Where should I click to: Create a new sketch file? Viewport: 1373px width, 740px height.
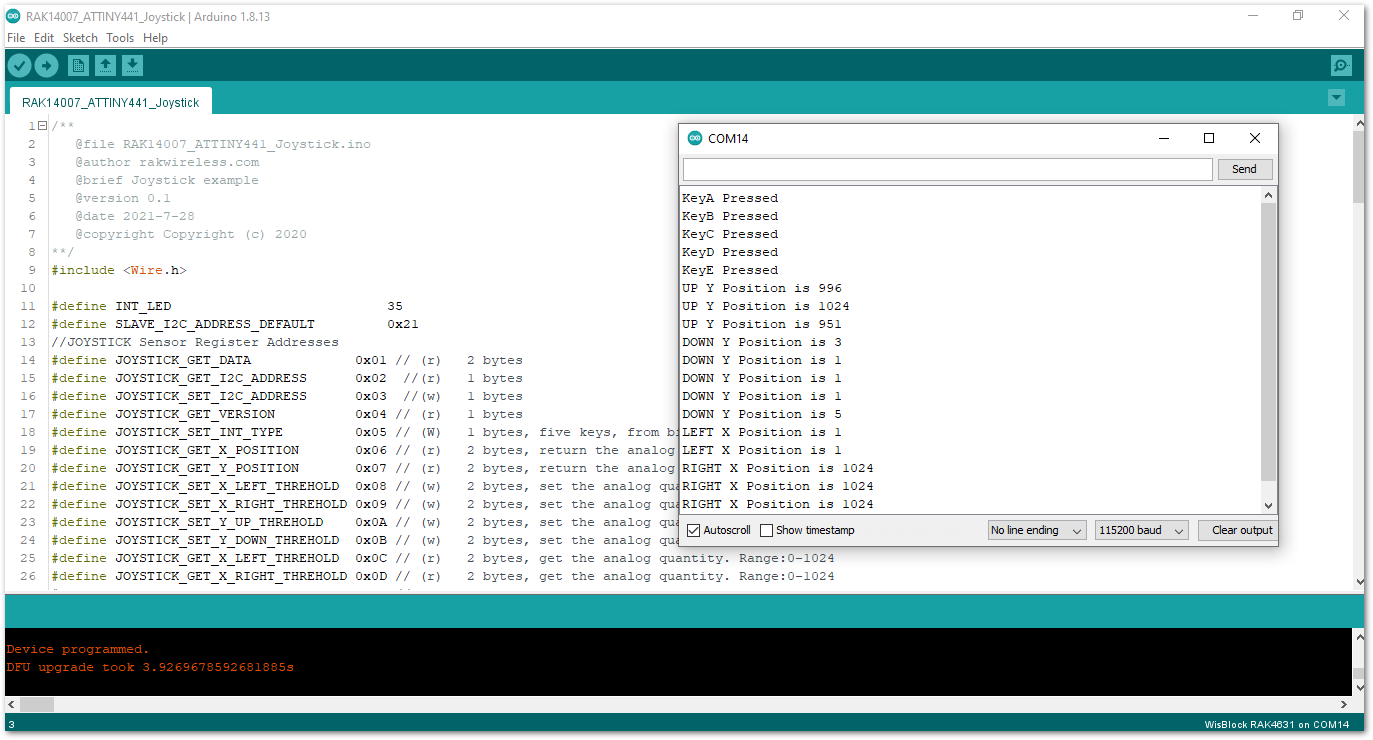point(78,66)
